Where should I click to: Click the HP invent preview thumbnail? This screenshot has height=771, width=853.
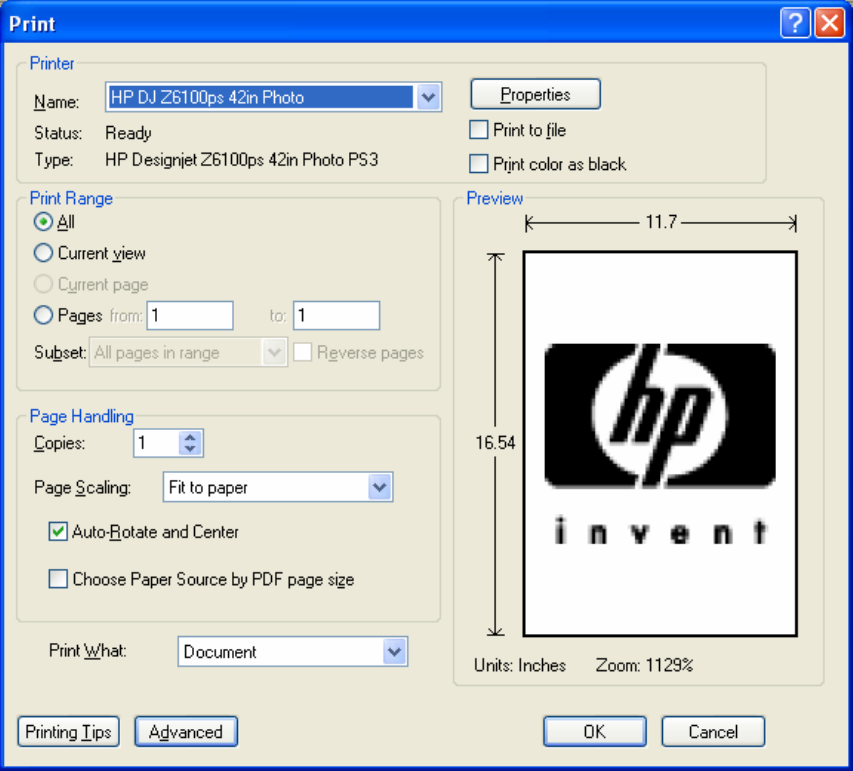click(x=660, y=443)
